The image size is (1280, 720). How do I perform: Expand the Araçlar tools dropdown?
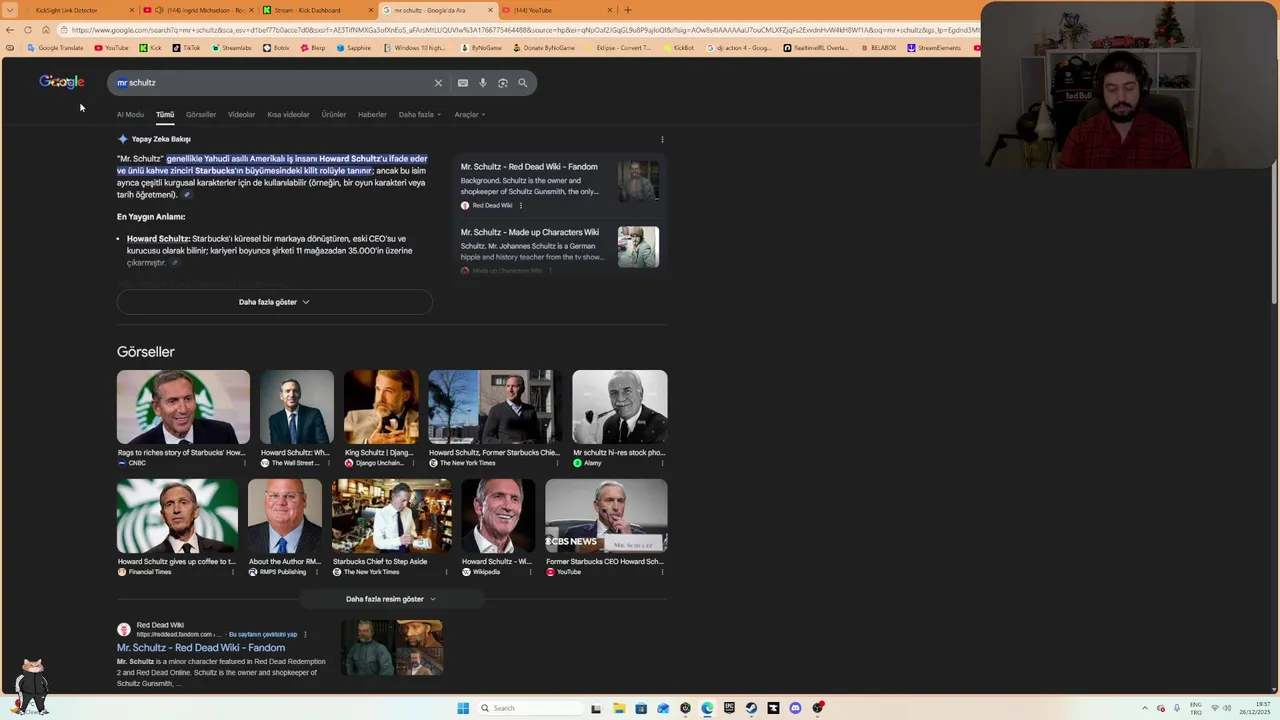[x=469, y=115]
